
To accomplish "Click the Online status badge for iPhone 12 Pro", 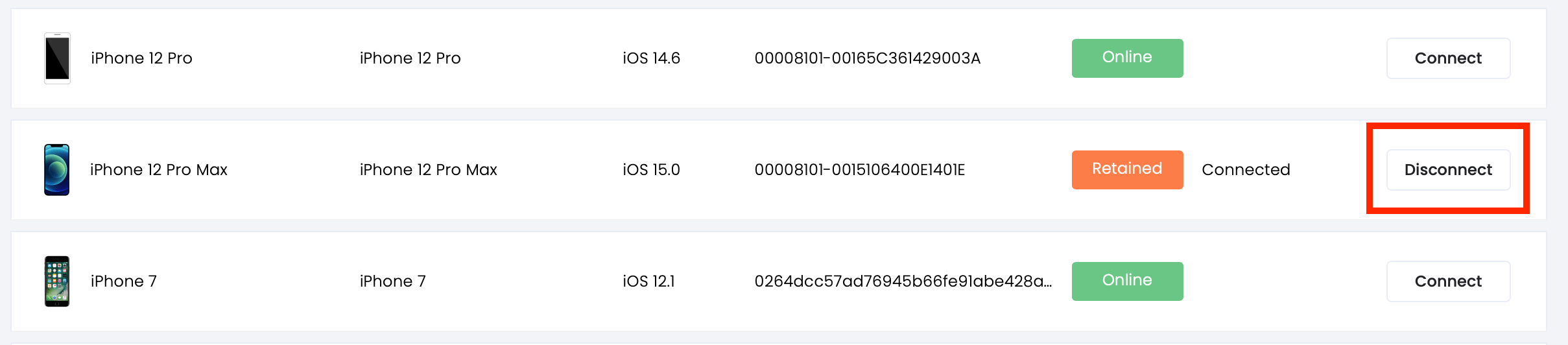I will pyautogui.click(x=1127, y=58).
